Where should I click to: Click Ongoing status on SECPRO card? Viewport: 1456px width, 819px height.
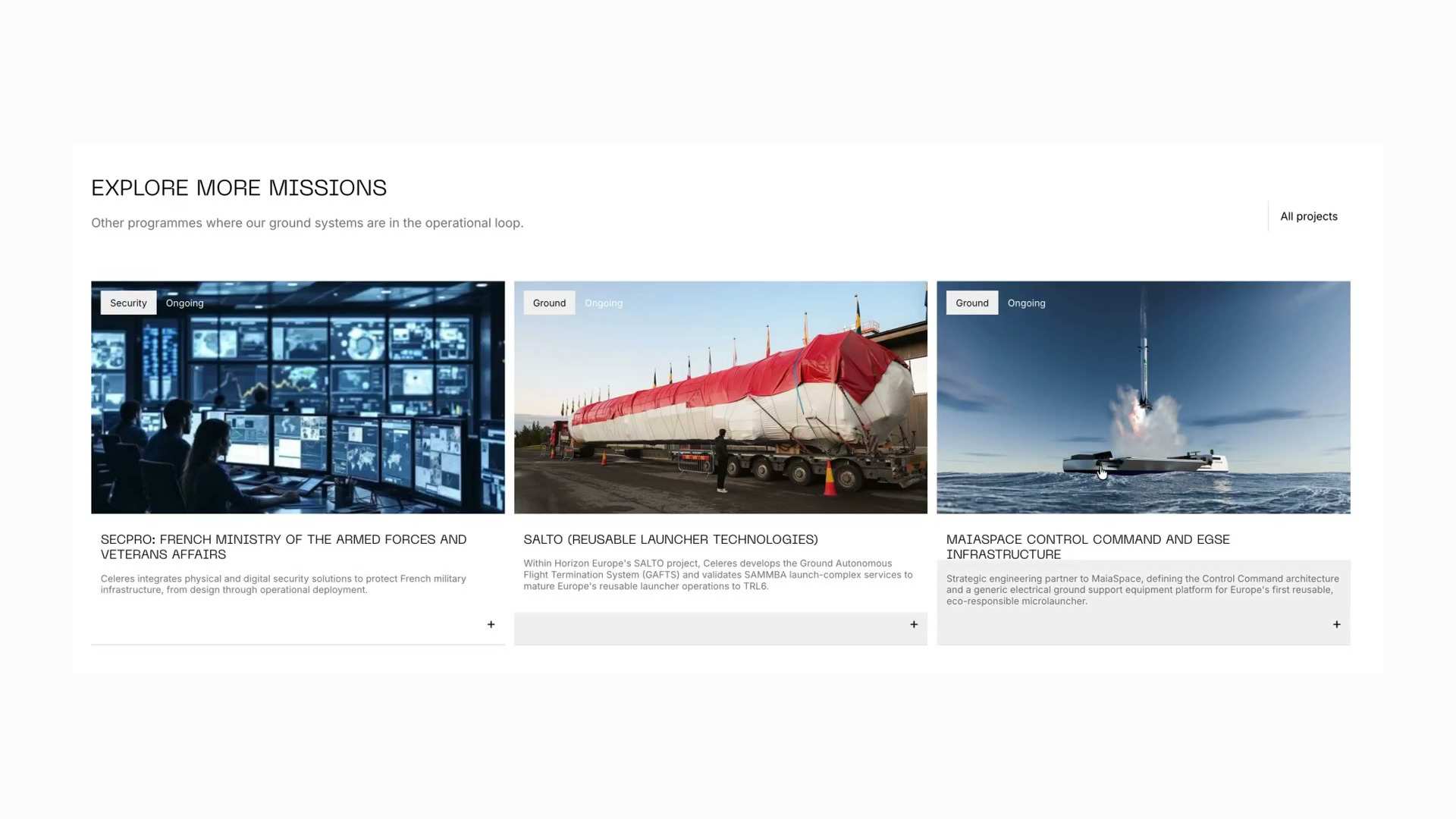[x=184, y=303]
